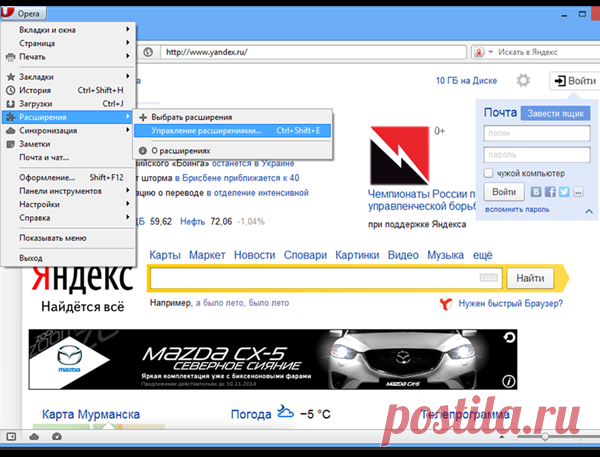The image size is (600, 457).
Task: Choose Показывать меню entry
Action: click(67, 238)
